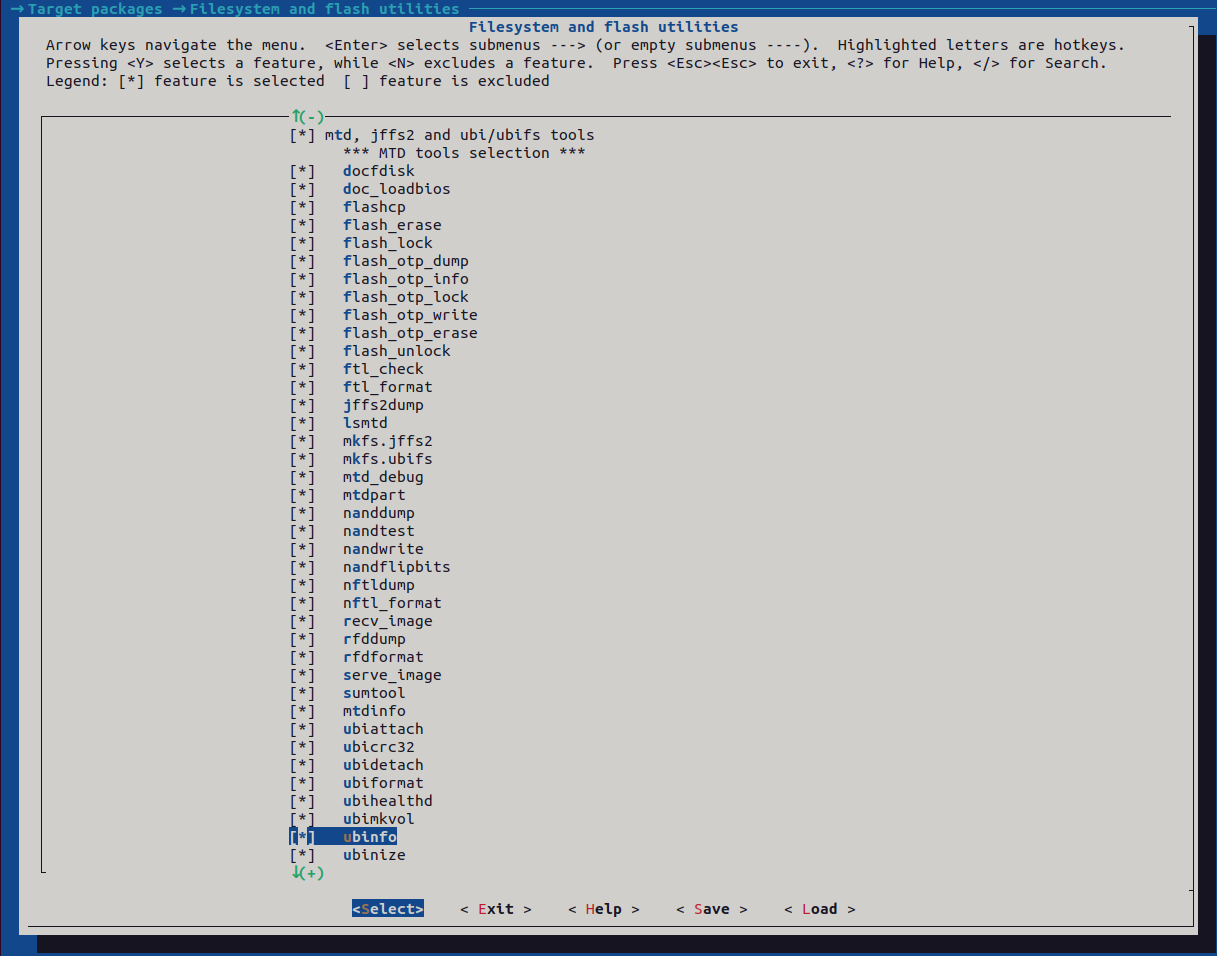Viewport: 1217px width, 956px height.
Task: Click Filesystem and flash utilities breadcrumb
Action: tap(325, 9)
